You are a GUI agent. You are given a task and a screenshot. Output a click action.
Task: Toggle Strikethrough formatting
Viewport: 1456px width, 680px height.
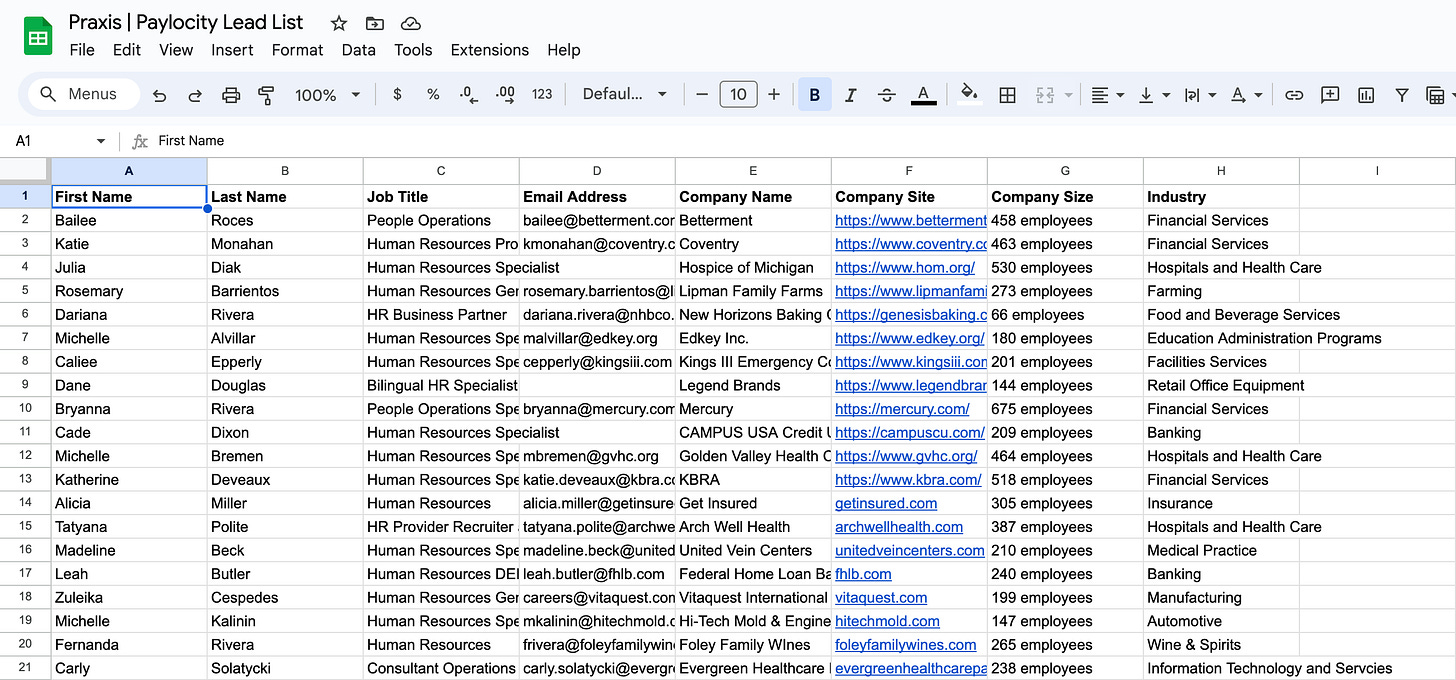(887, 95)
